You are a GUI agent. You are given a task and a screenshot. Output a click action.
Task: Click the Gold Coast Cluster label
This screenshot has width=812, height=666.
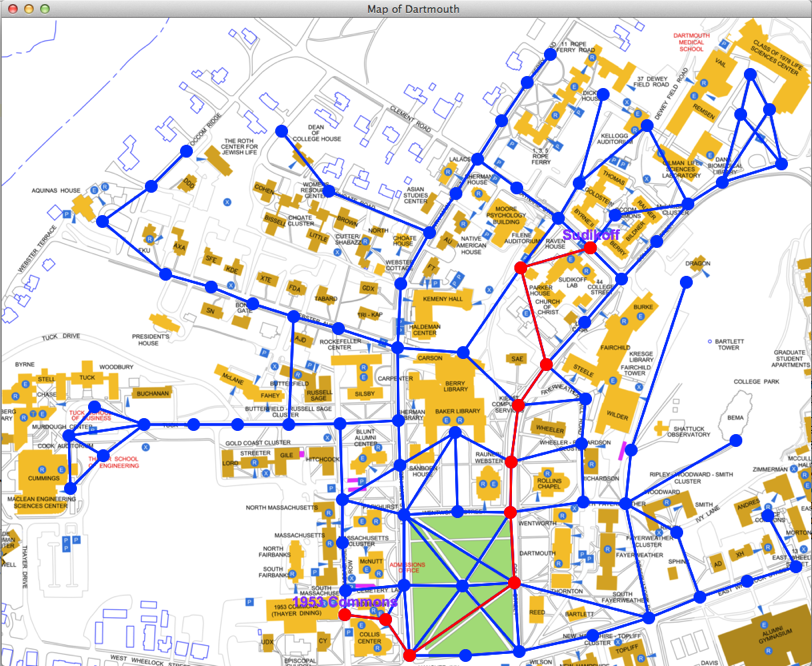(x=258, y=443)
